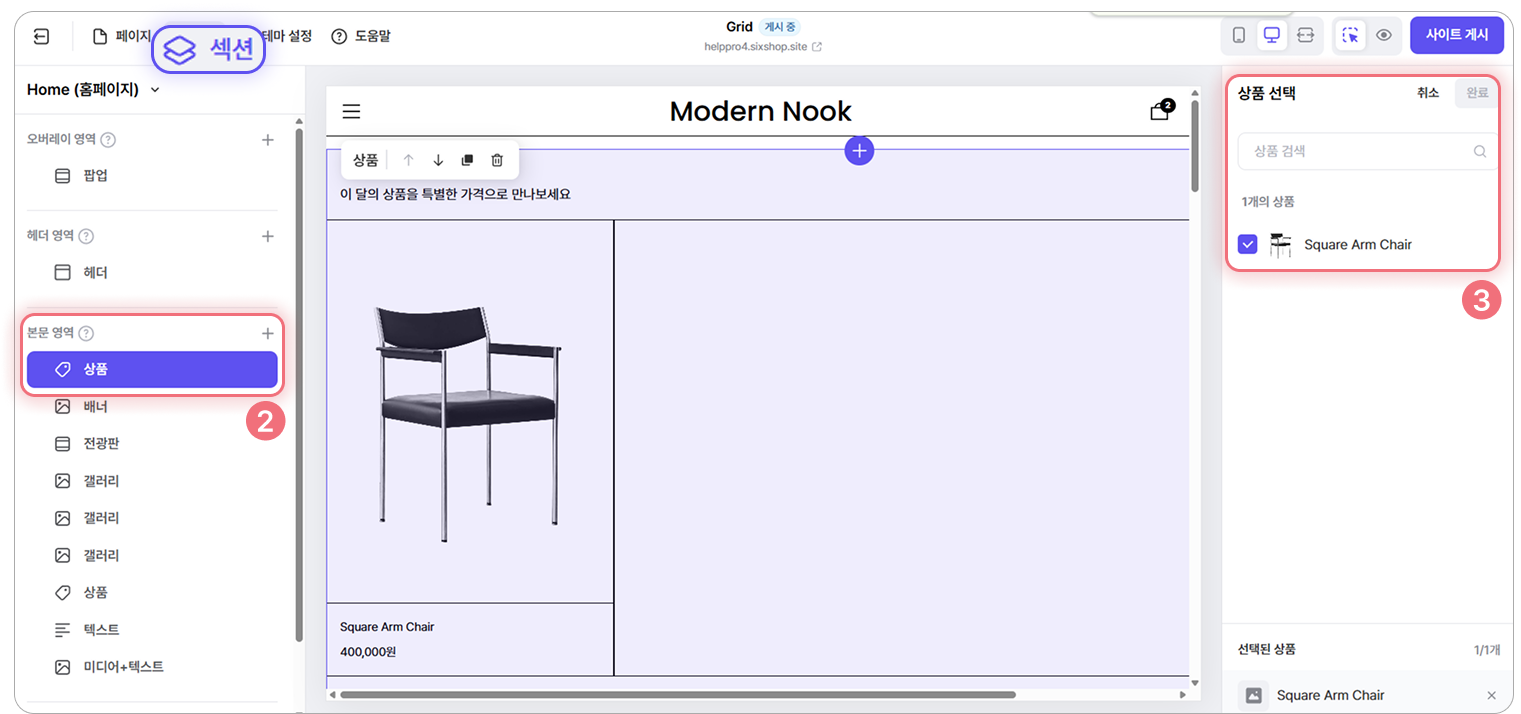
Task: Toggle the selection cursor mode icon
Action: coord(1351,35)
